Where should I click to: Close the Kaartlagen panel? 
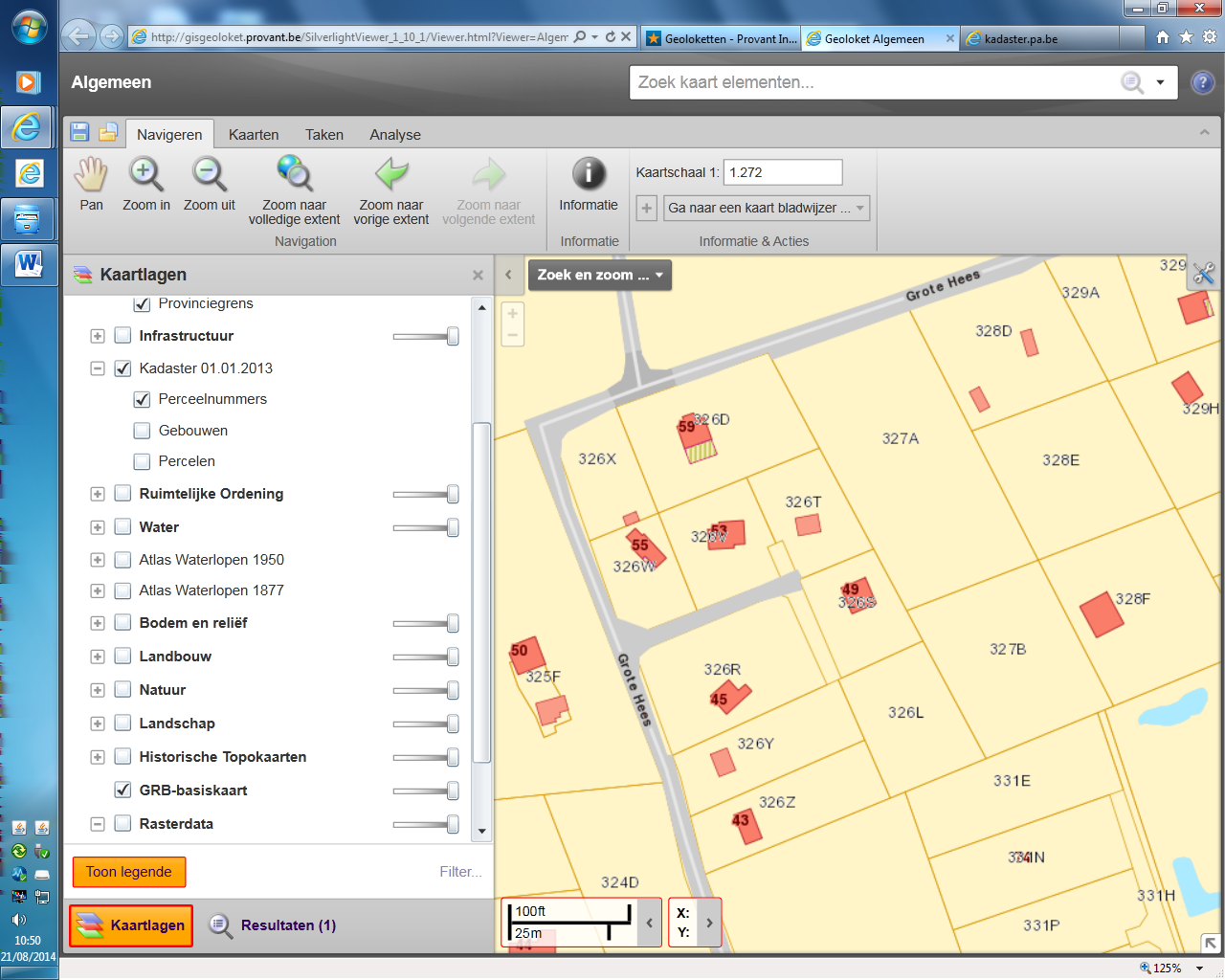(x=478, y=276)
